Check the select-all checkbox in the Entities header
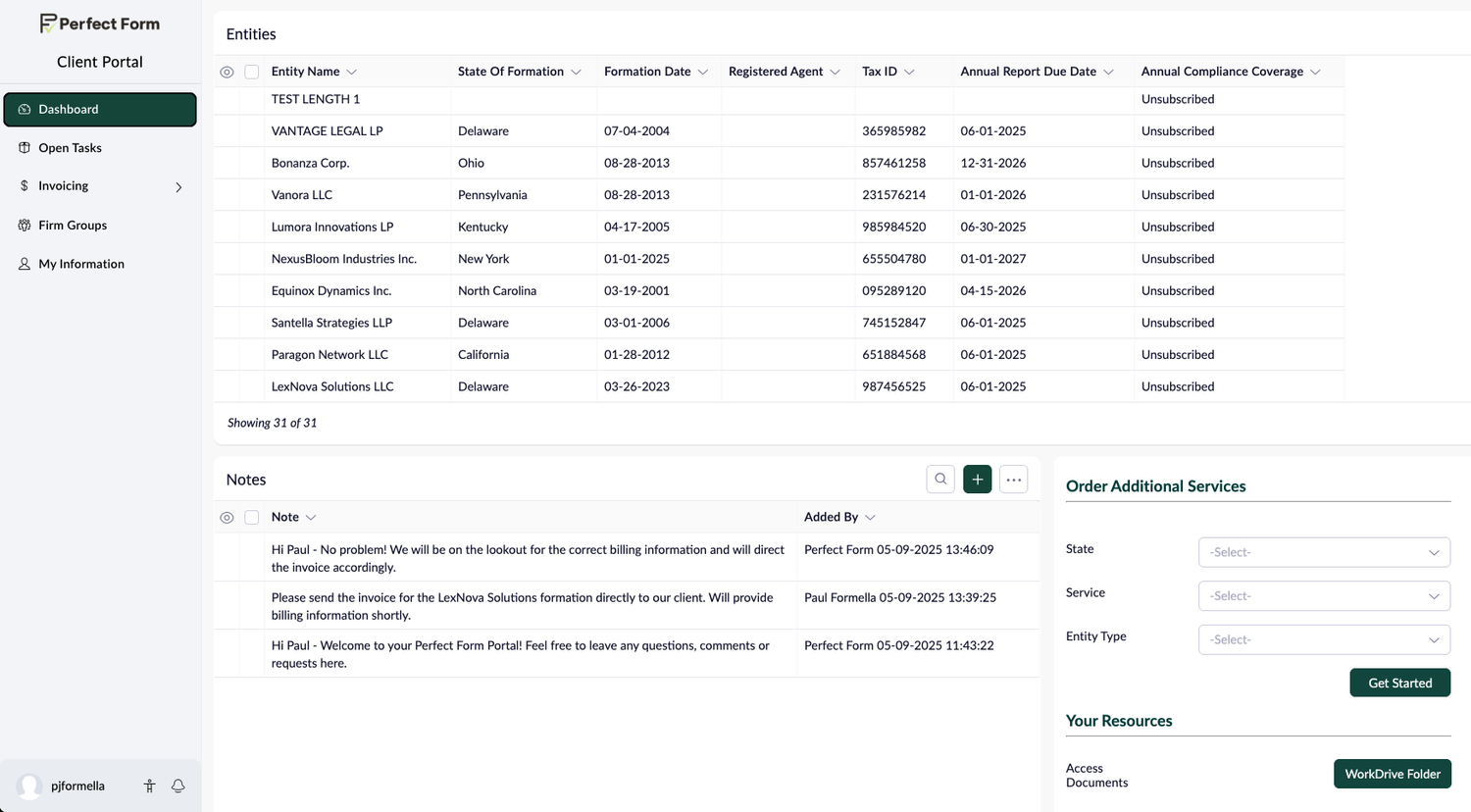The image size is (1471, 812). click(x=252, y=72)
